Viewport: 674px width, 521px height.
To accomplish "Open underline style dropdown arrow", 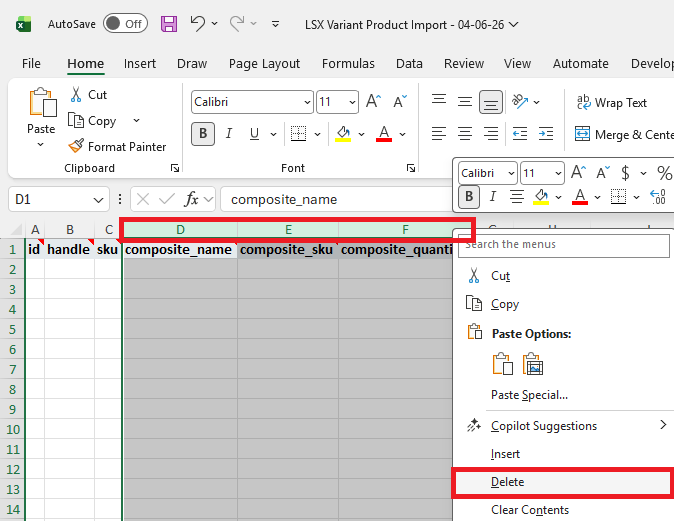I will (273, 134).
